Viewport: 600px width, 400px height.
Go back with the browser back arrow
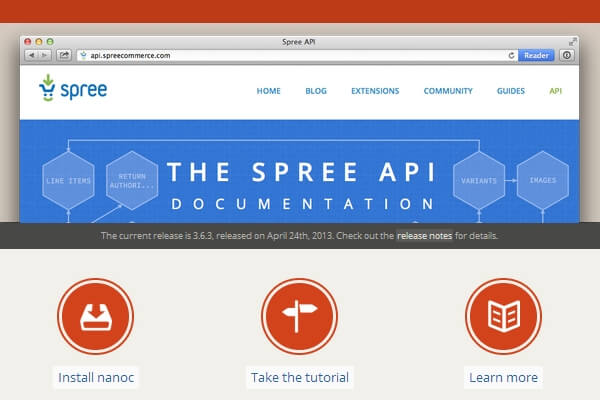(x=32, y=56)
